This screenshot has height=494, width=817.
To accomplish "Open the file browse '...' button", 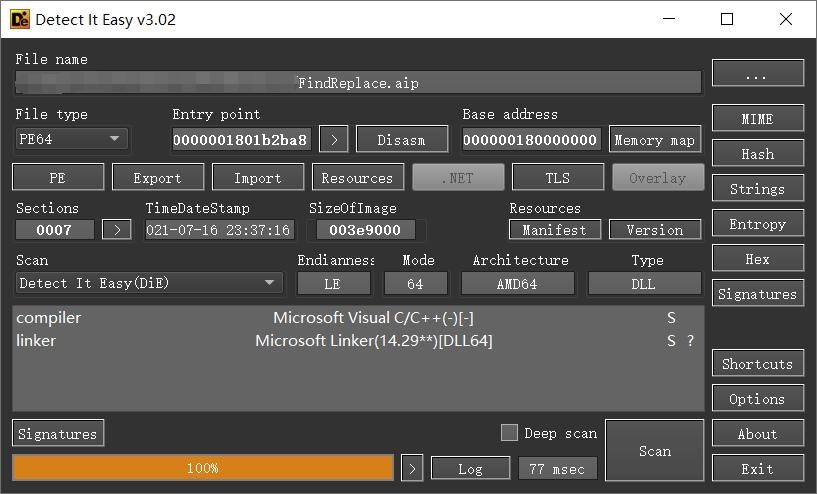I will (758, 74).
